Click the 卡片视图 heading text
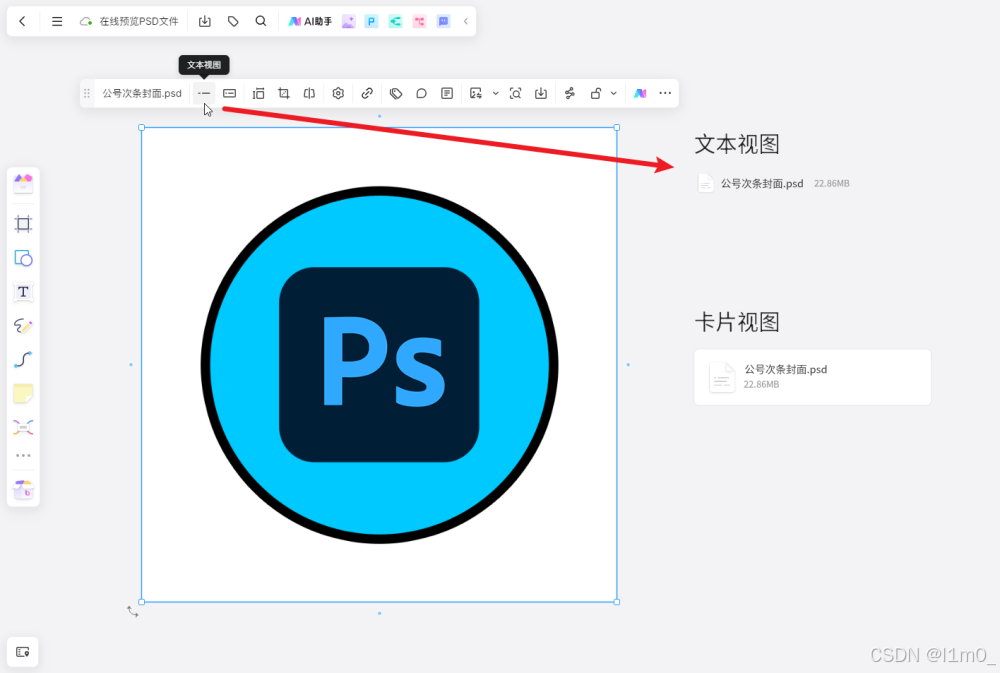The height and width of the screenshot is (673, 1000). [737, 322]
